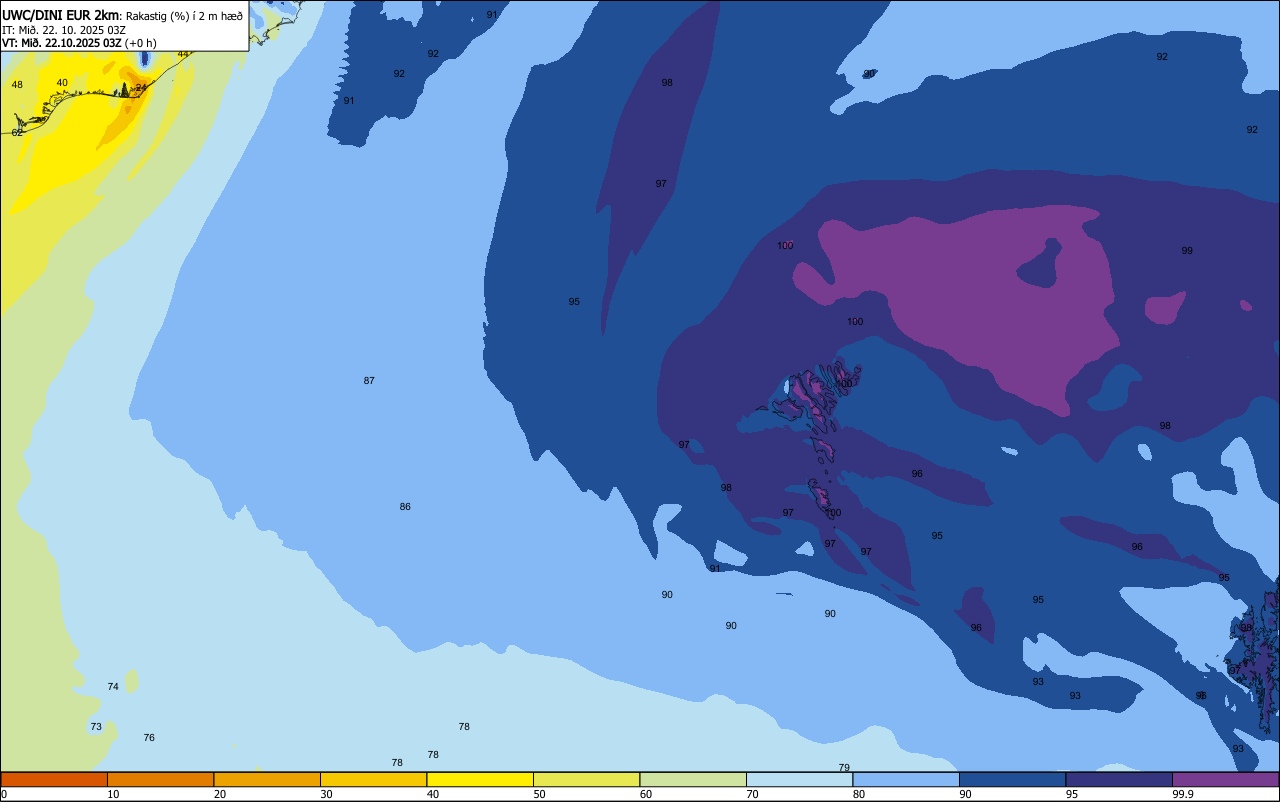Click the '48' value in the yellow area
This screenshot has height=802, width=1280.
(17, 84)
